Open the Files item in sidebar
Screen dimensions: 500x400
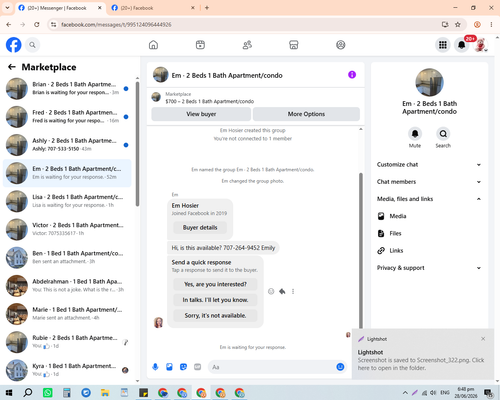click(429, 233)
